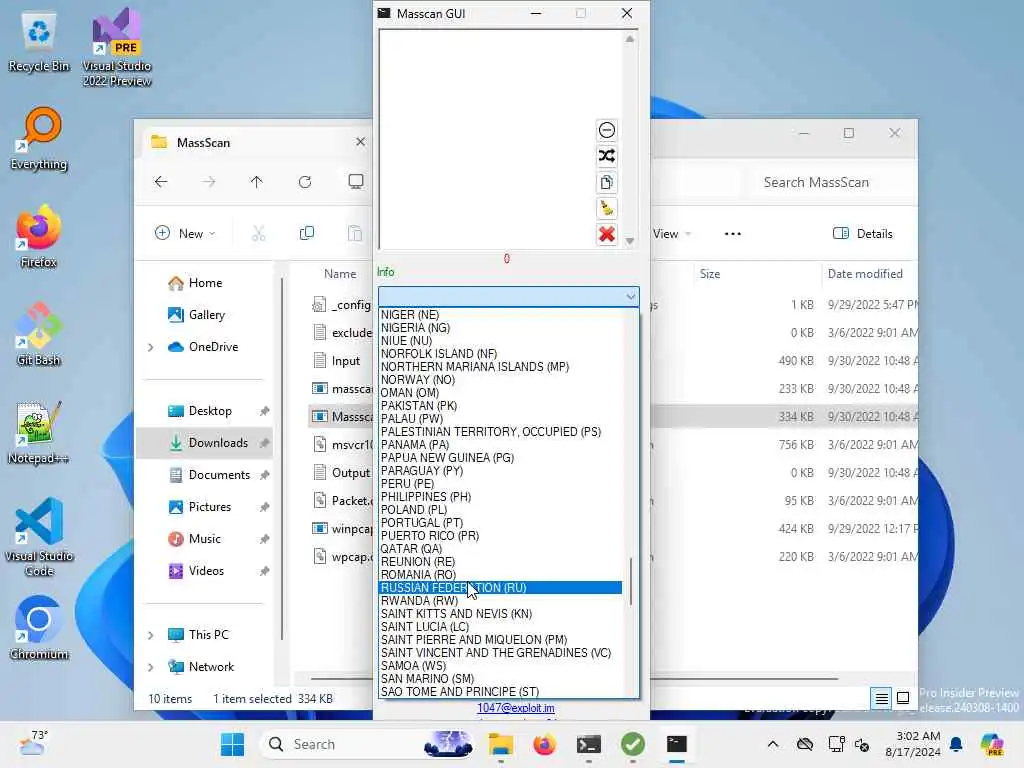
Task: Click the shuffle icon in Masscan GUI
Action: pos(607,156)
